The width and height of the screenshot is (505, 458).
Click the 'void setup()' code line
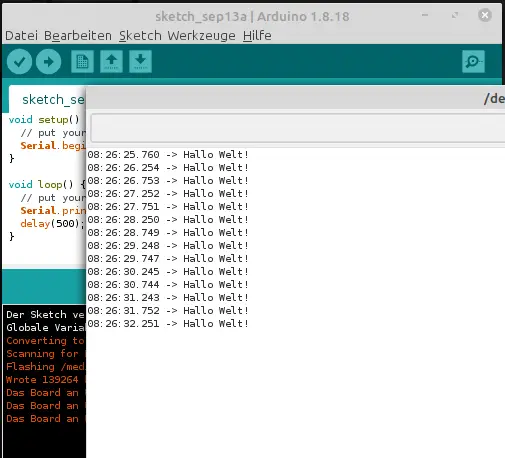click(x=44, y=119)
